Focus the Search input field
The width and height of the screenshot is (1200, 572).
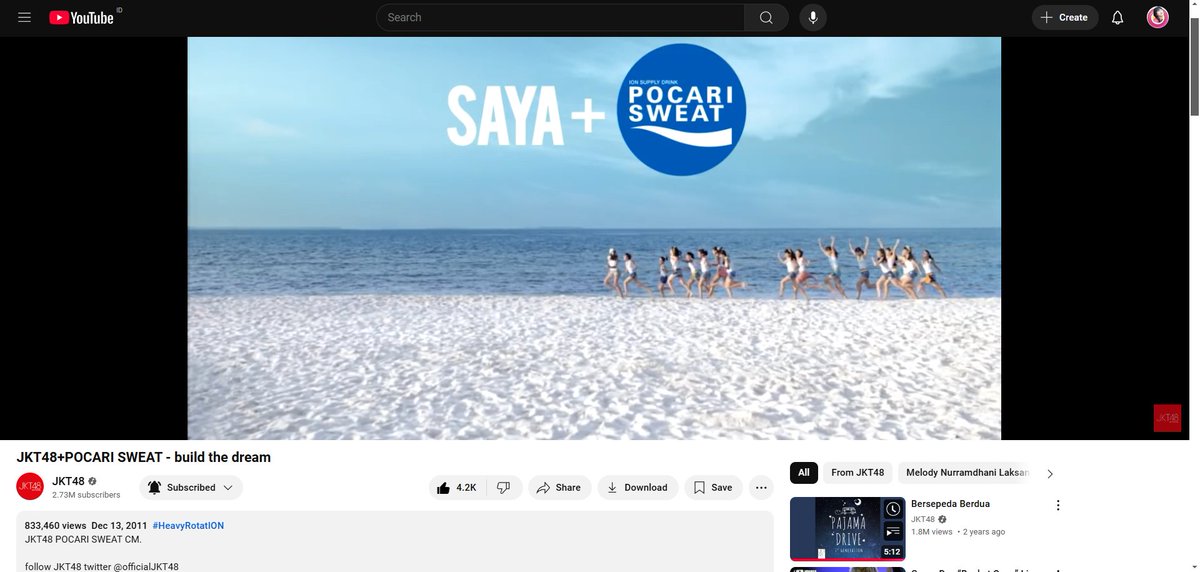click(x=560, y=18)
